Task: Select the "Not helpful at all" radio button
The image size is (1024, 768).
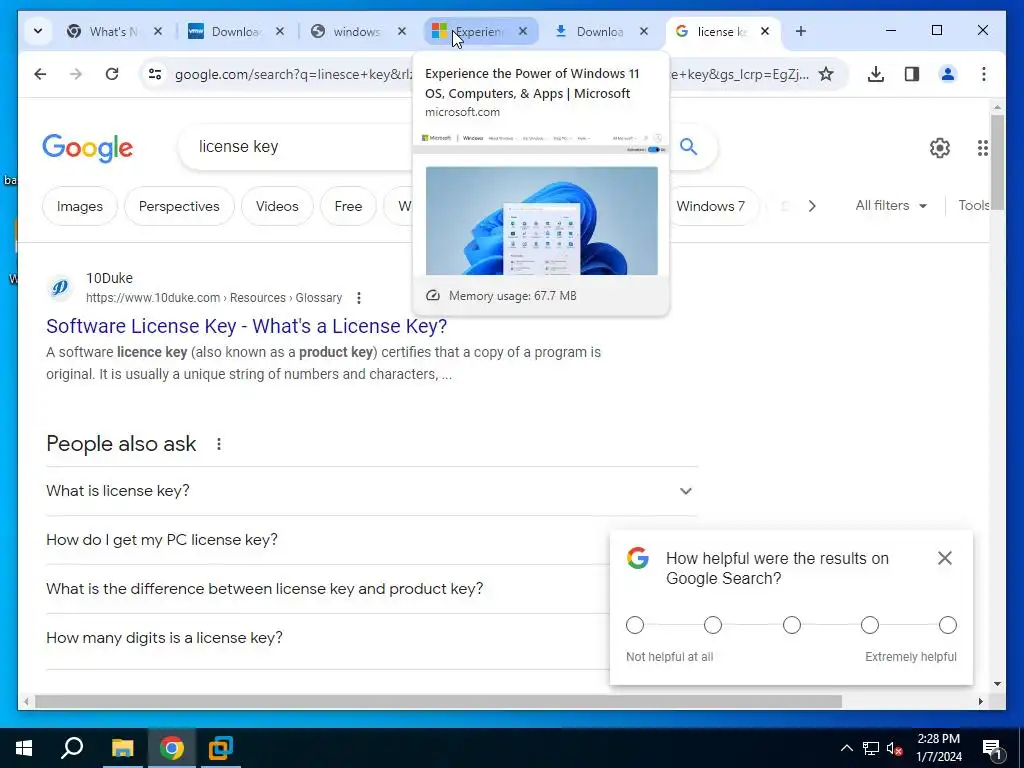Action: [x=635, y=625]
